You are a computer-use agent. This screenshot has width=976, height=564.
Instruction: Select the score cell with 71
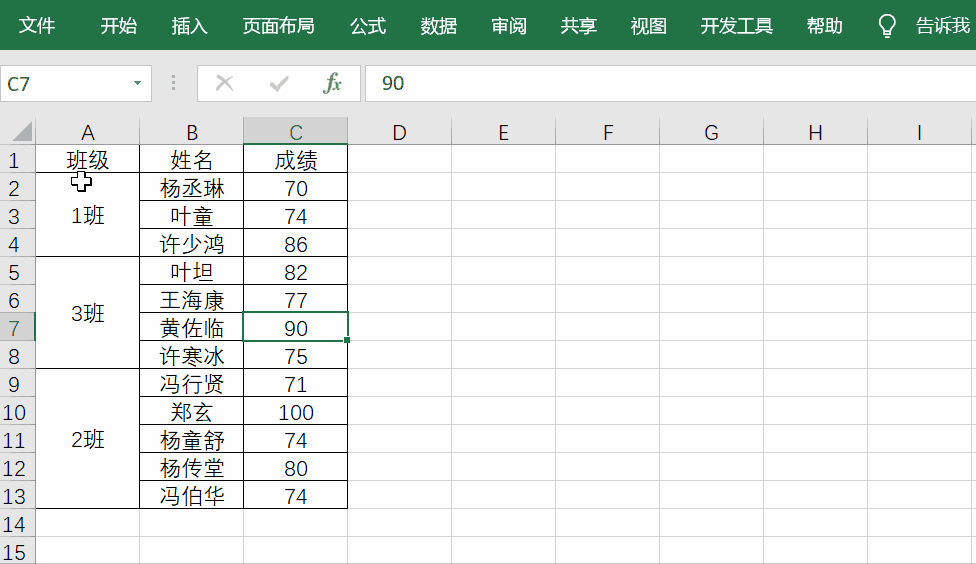[x=296, y=383]
